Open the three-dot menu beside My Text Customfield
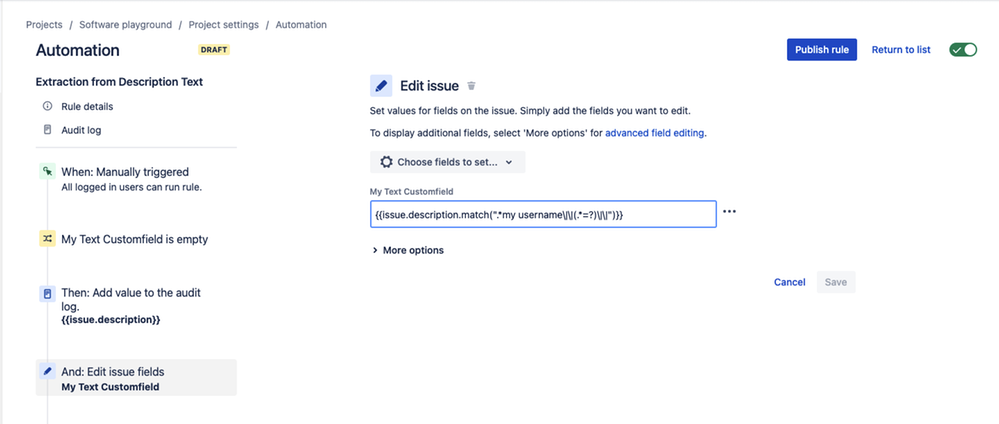The width and height of the screenshot is (999, 424). 729,212
